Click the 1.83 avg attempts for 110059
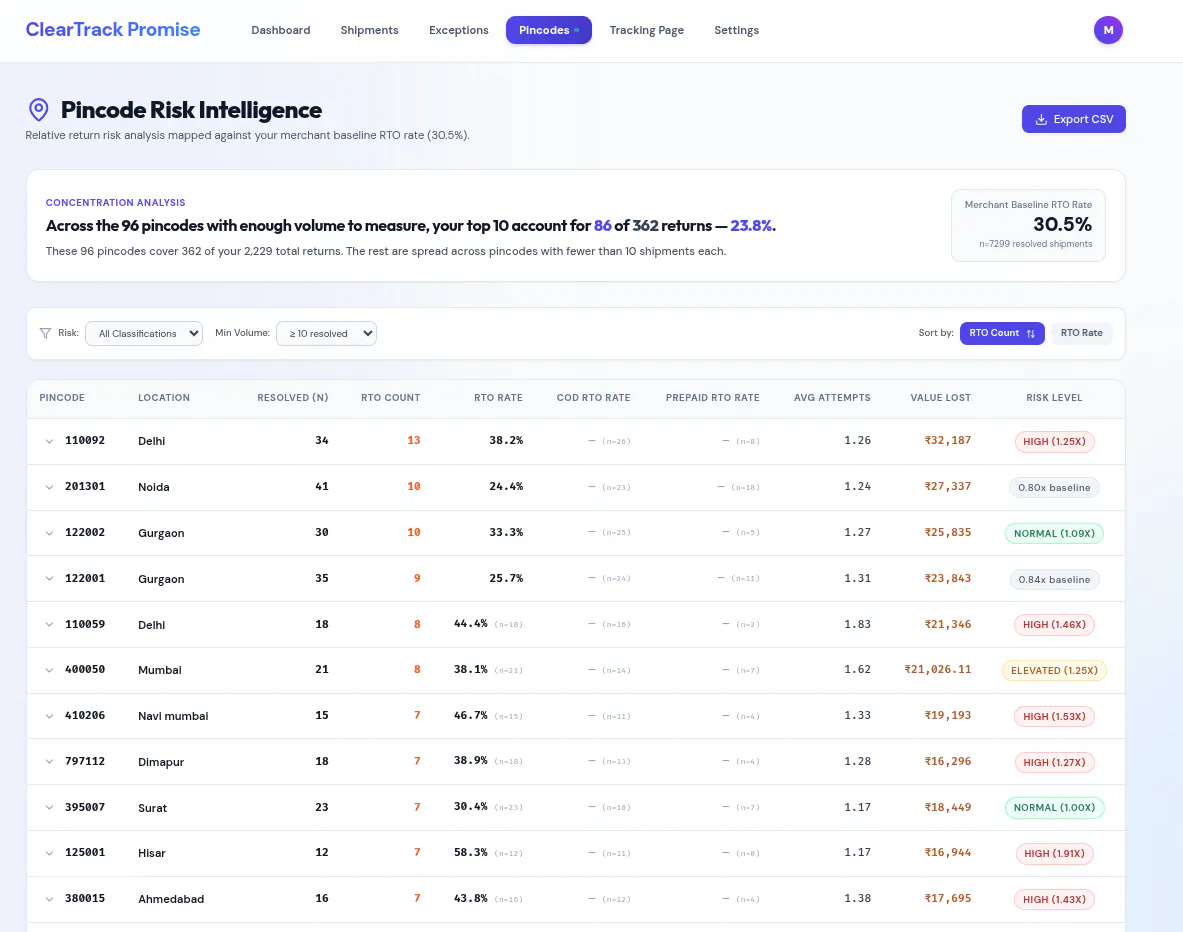 point(857,624)
